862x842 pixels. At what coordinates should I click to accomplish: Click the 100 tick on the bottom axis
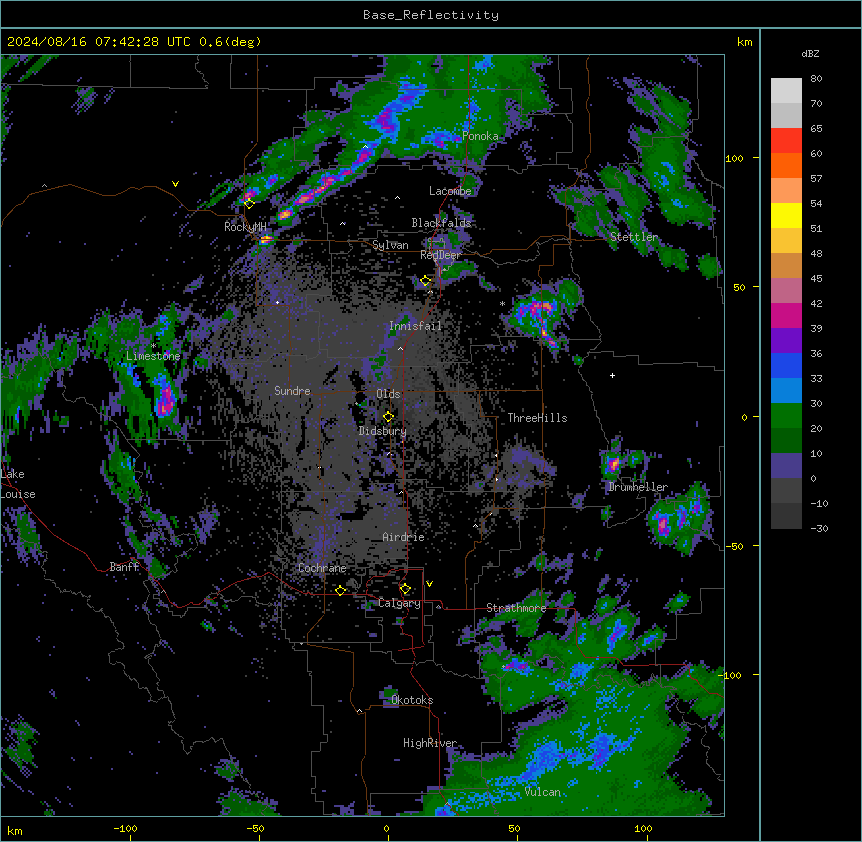643,828
